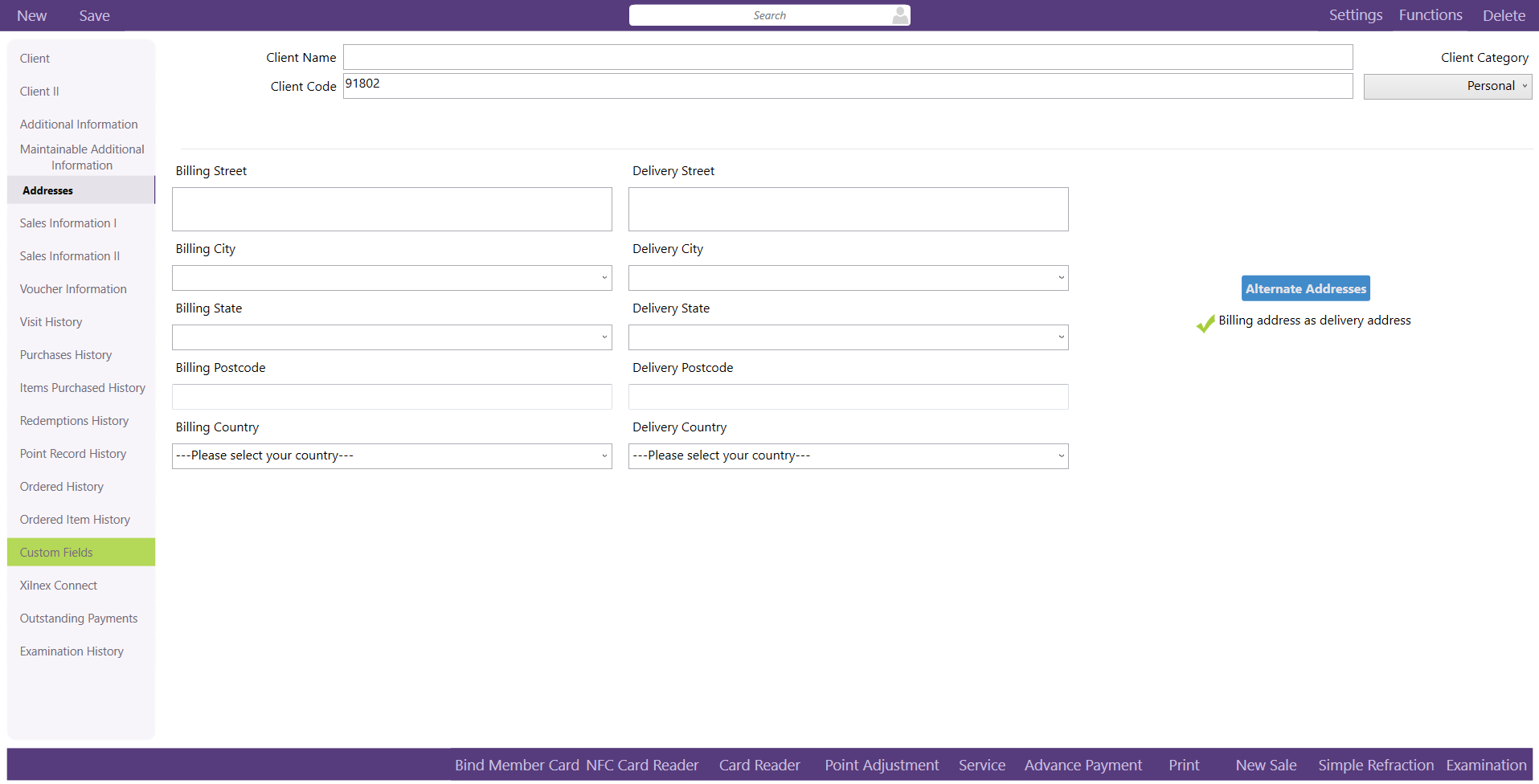Switch to the Custom Fields tab
The height and width of the screenshot is (784, 1539).
[56, 553]
